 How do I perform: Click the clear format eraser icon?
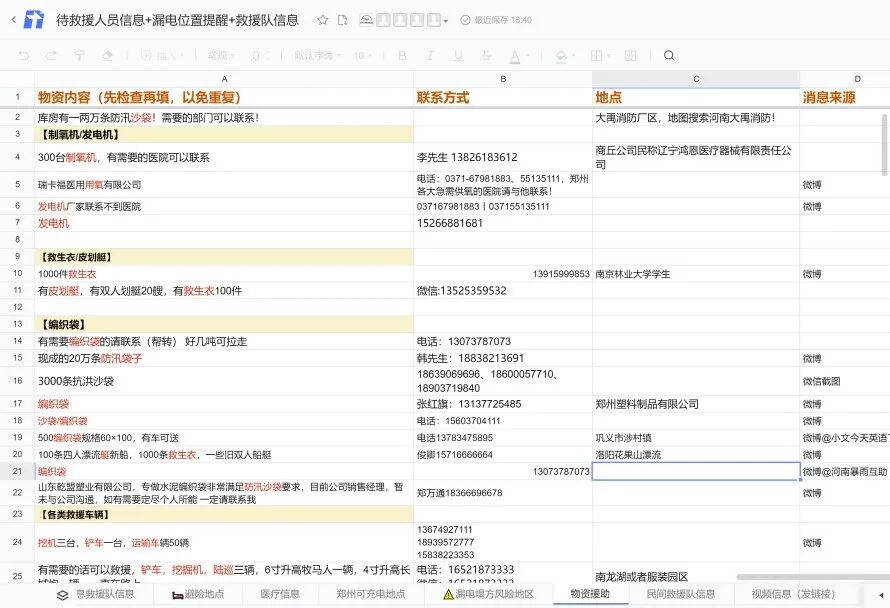click(107, 56)
